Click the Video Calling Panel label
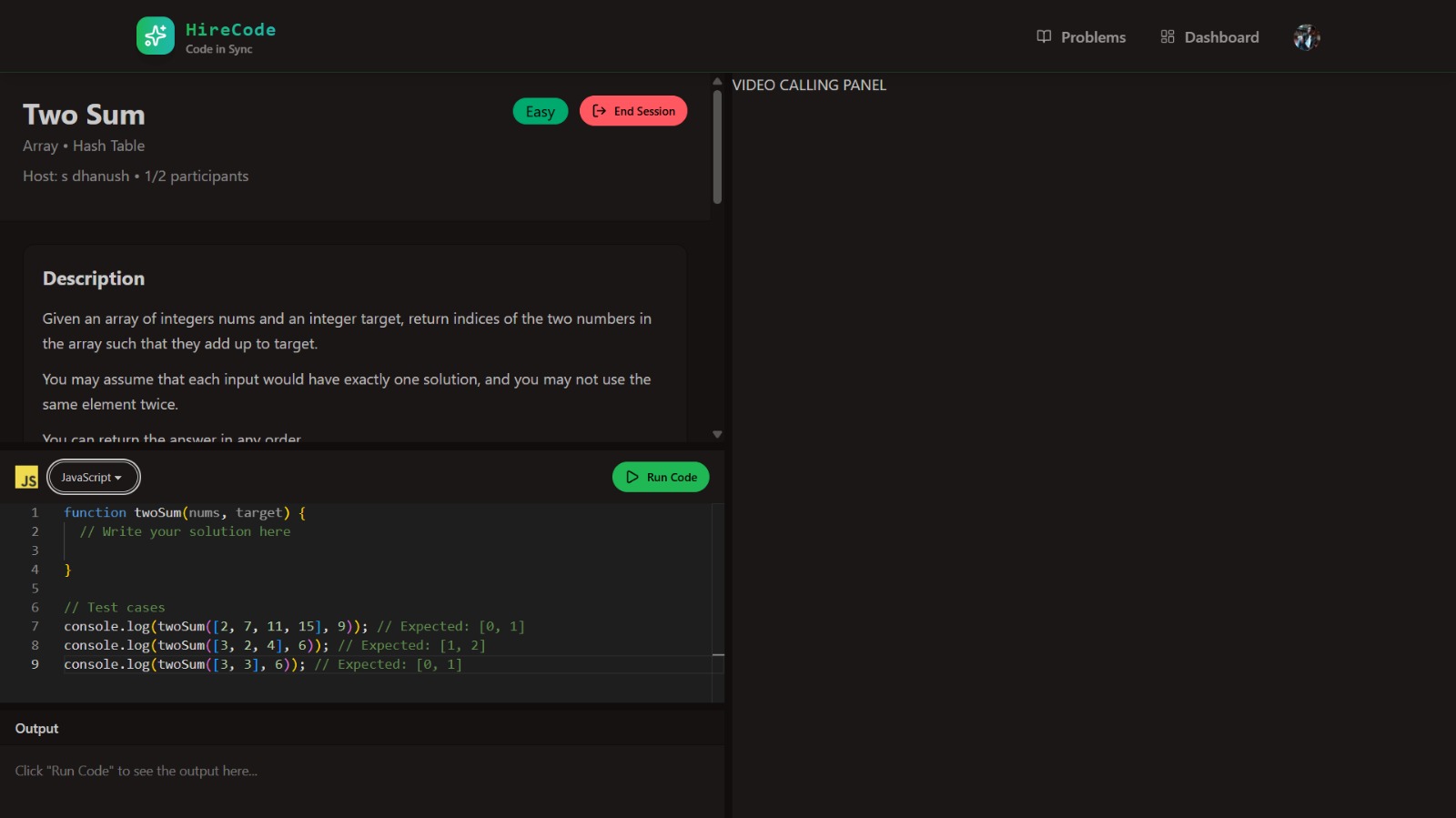 point(809,85)
